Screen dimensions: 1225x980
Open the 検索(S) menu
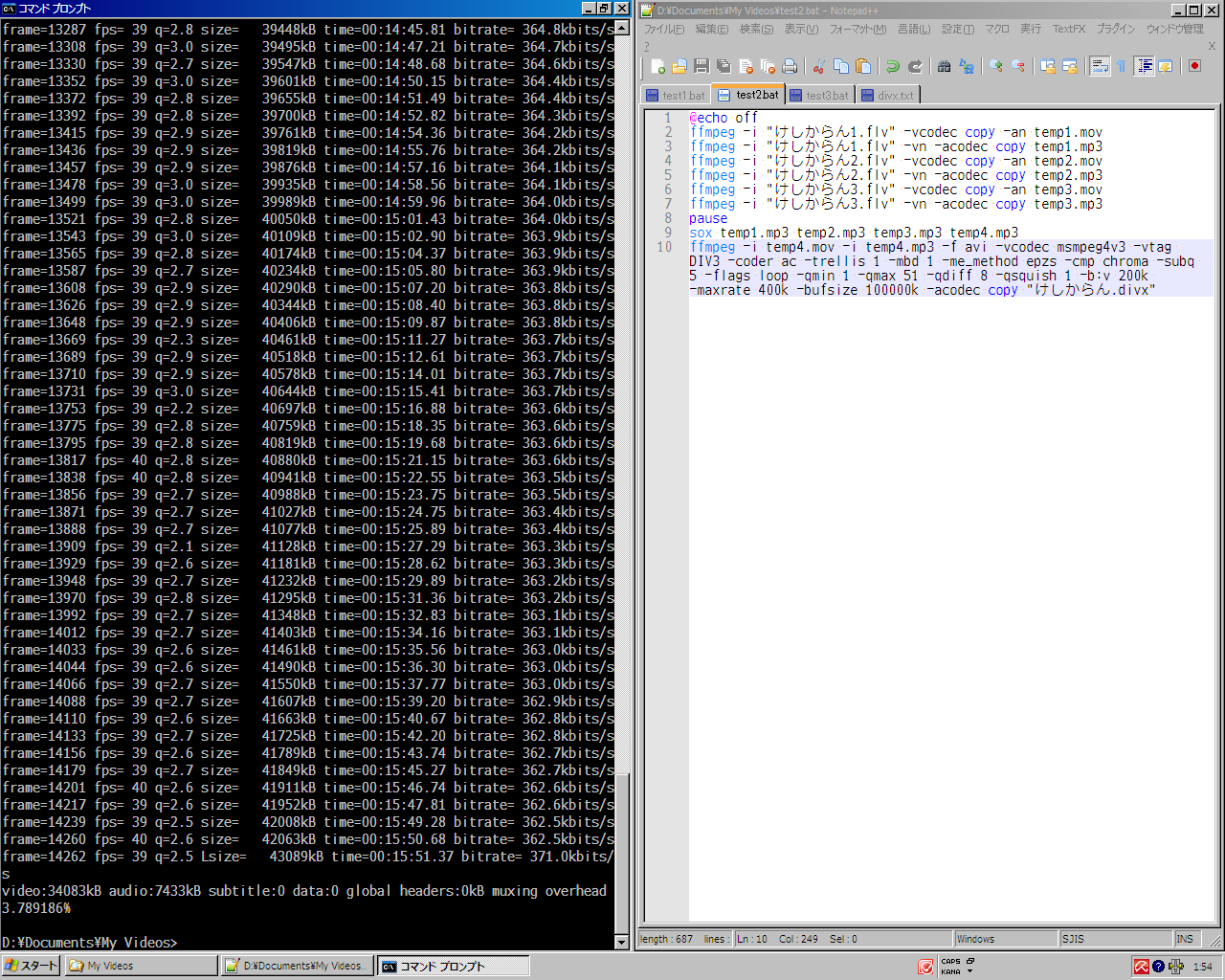point(756,29)
